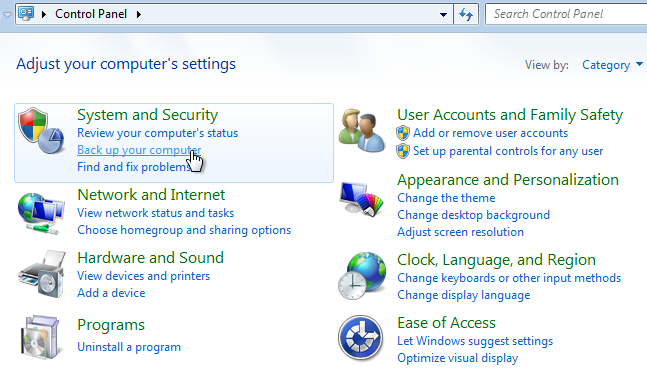Click the Network and Internet globe icon
The height and width of the screenshot is (385, 647).
click(x=41, y=213)
